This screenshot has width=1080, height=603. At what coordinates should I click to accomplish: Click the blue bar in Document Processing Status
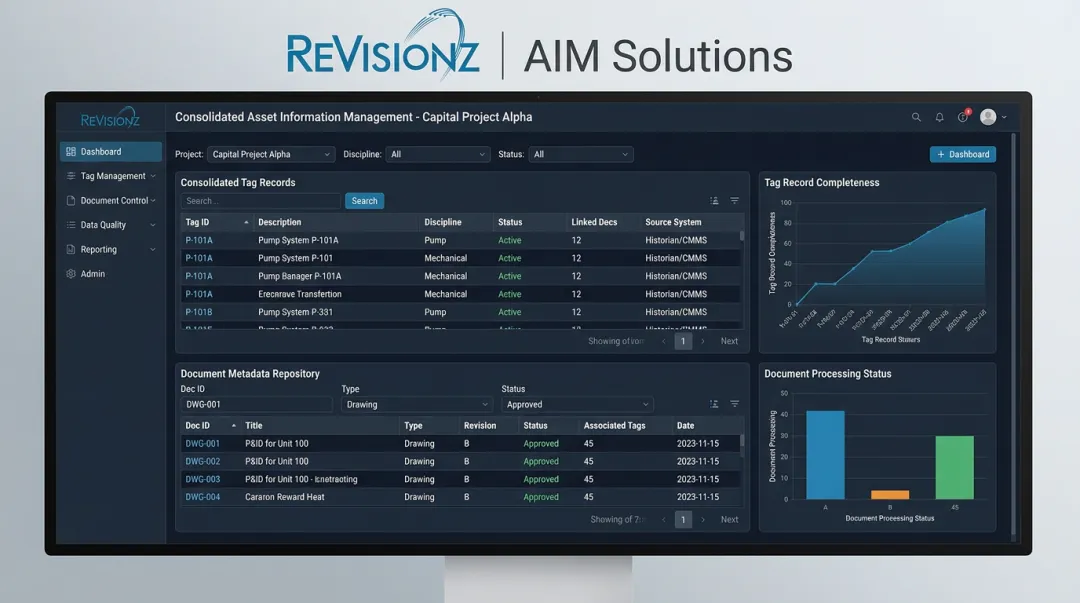click(x=825, y=455)
